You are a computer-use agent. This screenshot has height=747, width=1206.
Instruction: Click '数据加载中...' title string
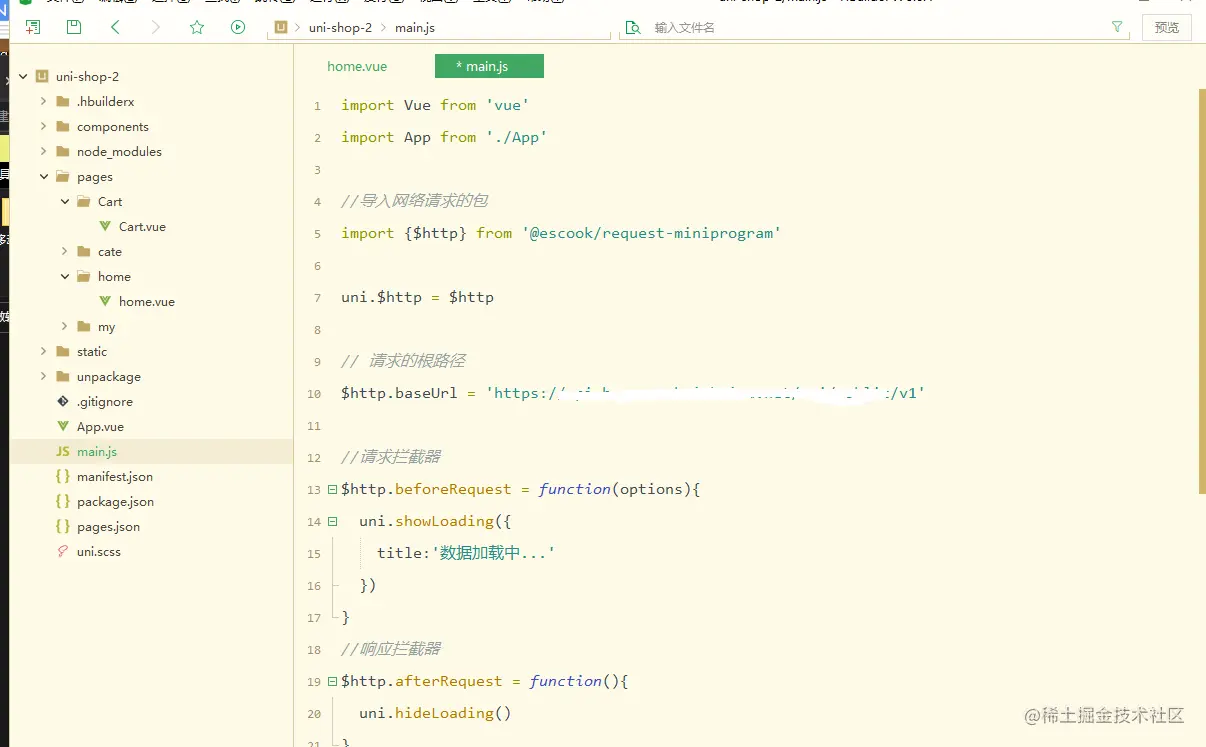click(x=493, y=553)
